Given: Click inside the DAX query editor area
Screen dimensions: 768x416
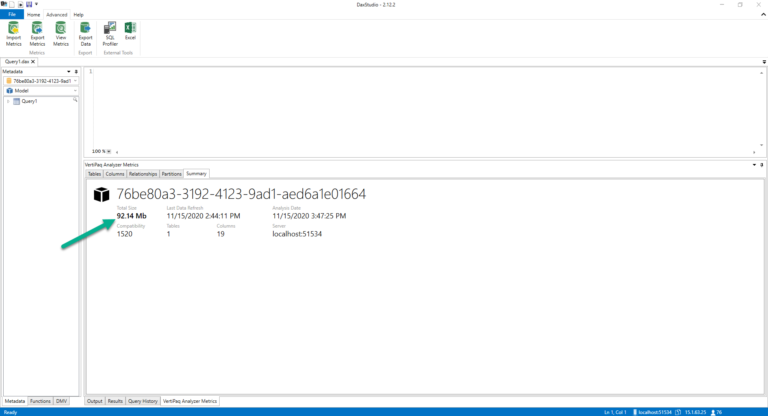Looking at the screenshot, I should pyautogui.click(x=400, y=110).
